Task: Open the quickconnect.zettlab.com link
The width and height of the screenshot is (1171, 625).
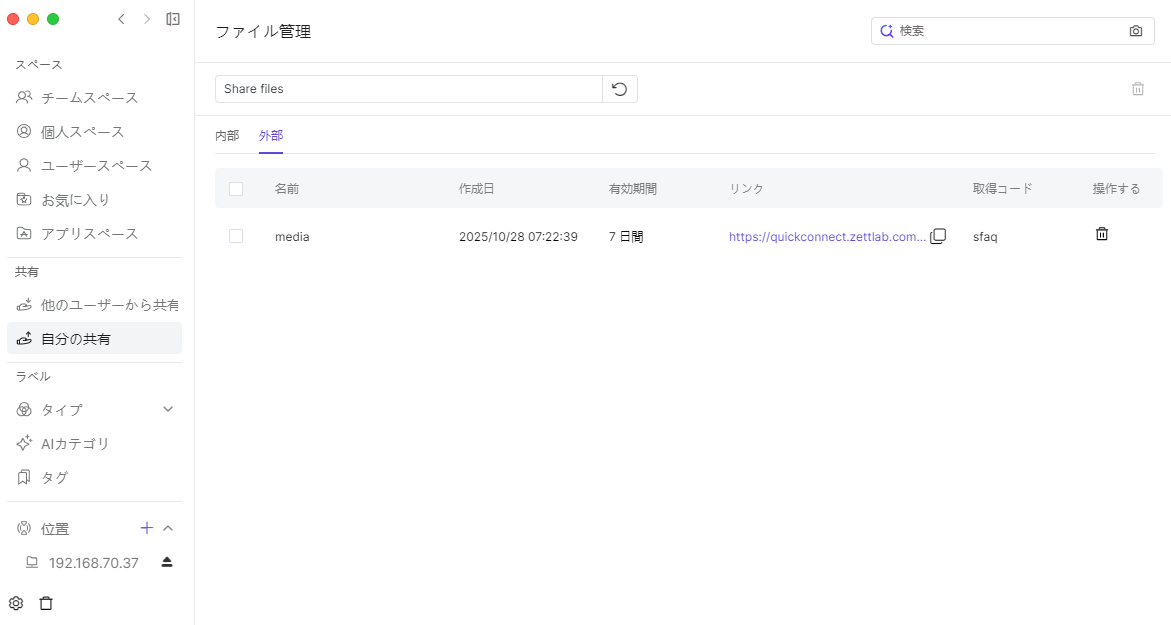Action: click(827, 237)
